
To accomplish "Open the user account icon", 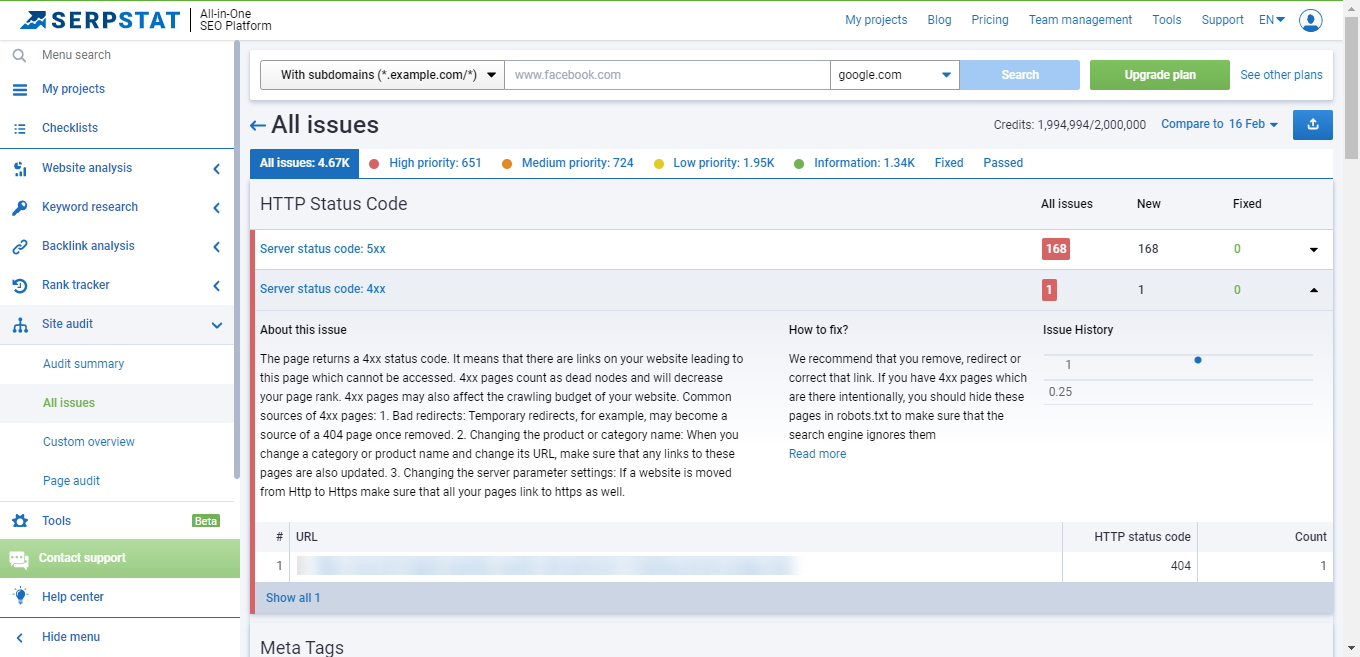I will [x=1311, y=20].
